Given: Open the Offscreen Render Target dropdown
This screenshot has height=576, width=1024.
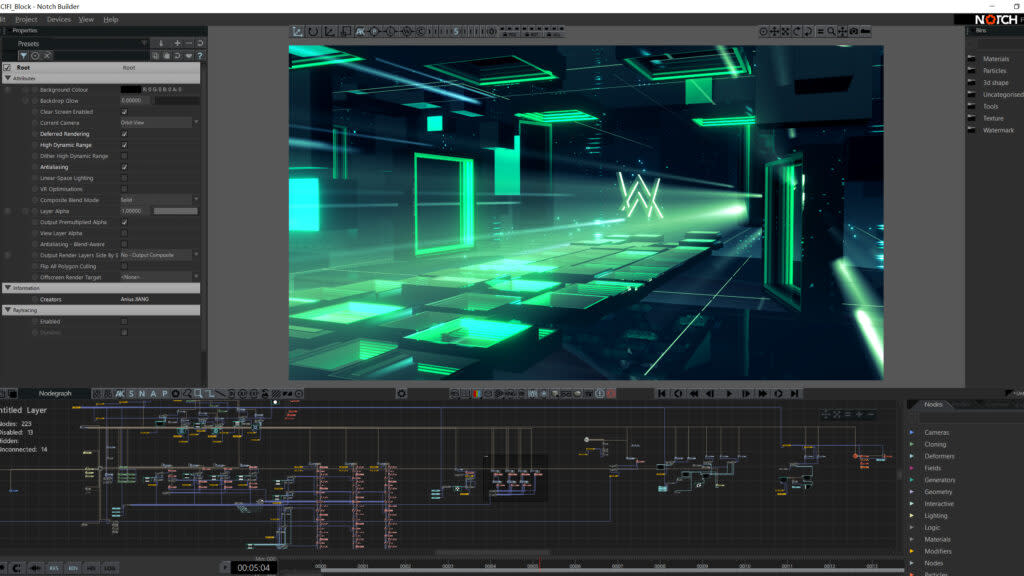Looking at the screenshot, I should pyautogui.click(x=159, y=277).
